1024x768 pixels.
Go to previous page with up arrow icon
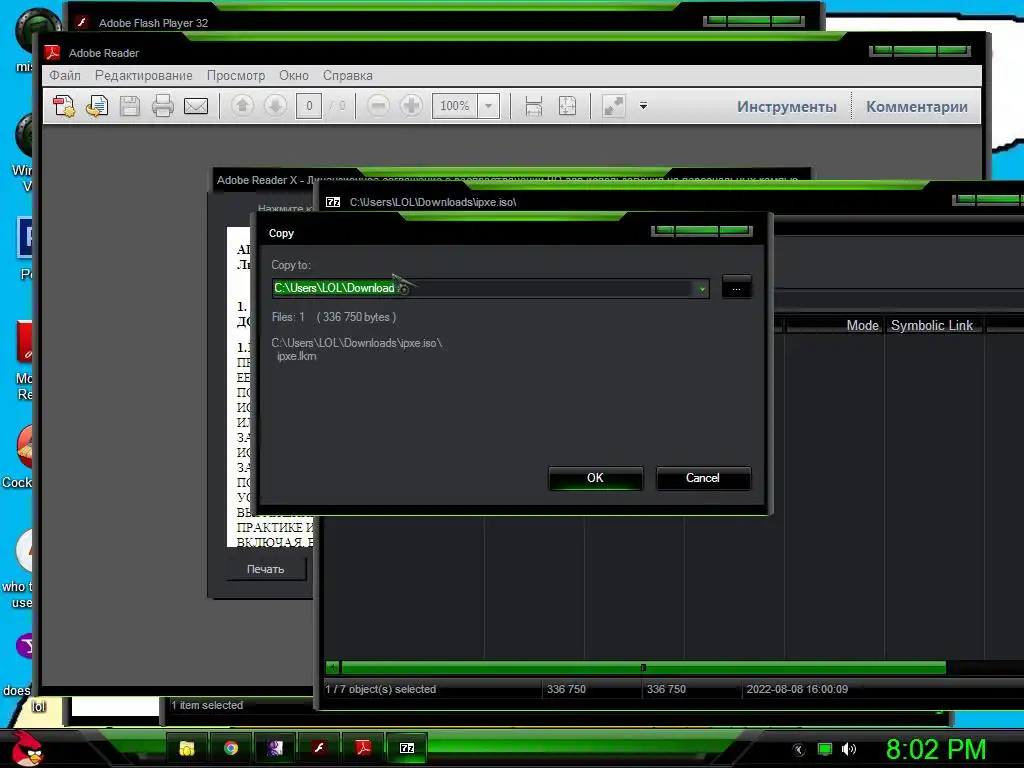click(242, 105)
